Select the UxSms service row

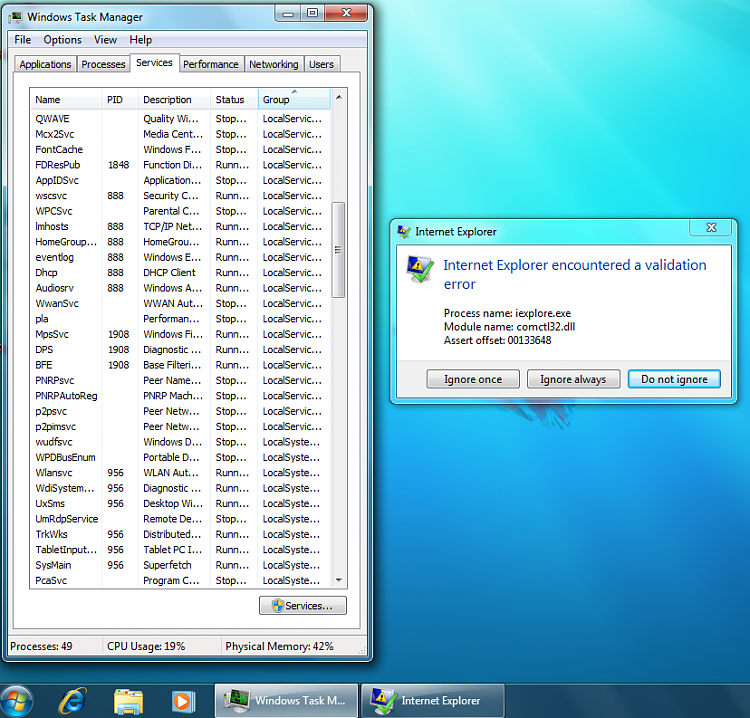coord(180,503)
